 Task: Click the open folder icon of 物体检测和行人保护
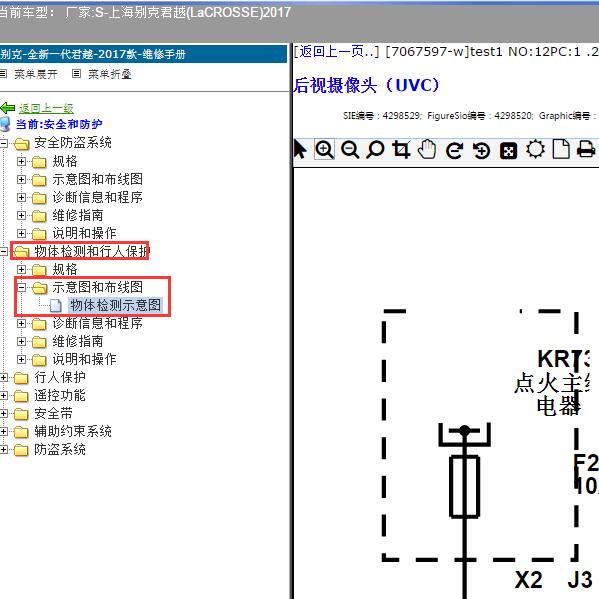point(21,251)
